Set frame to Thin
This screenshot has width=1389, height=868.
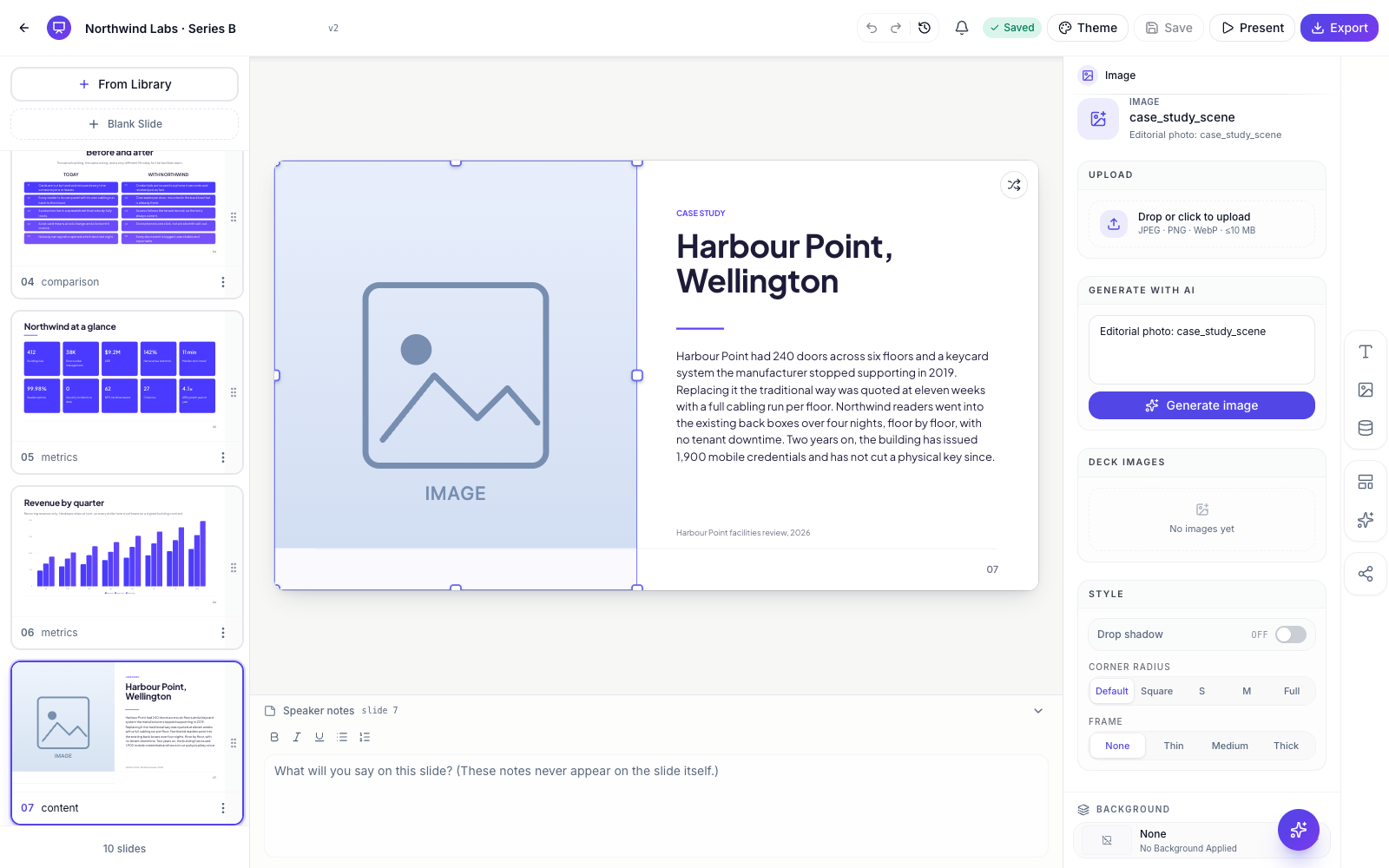click(1174, 746)
